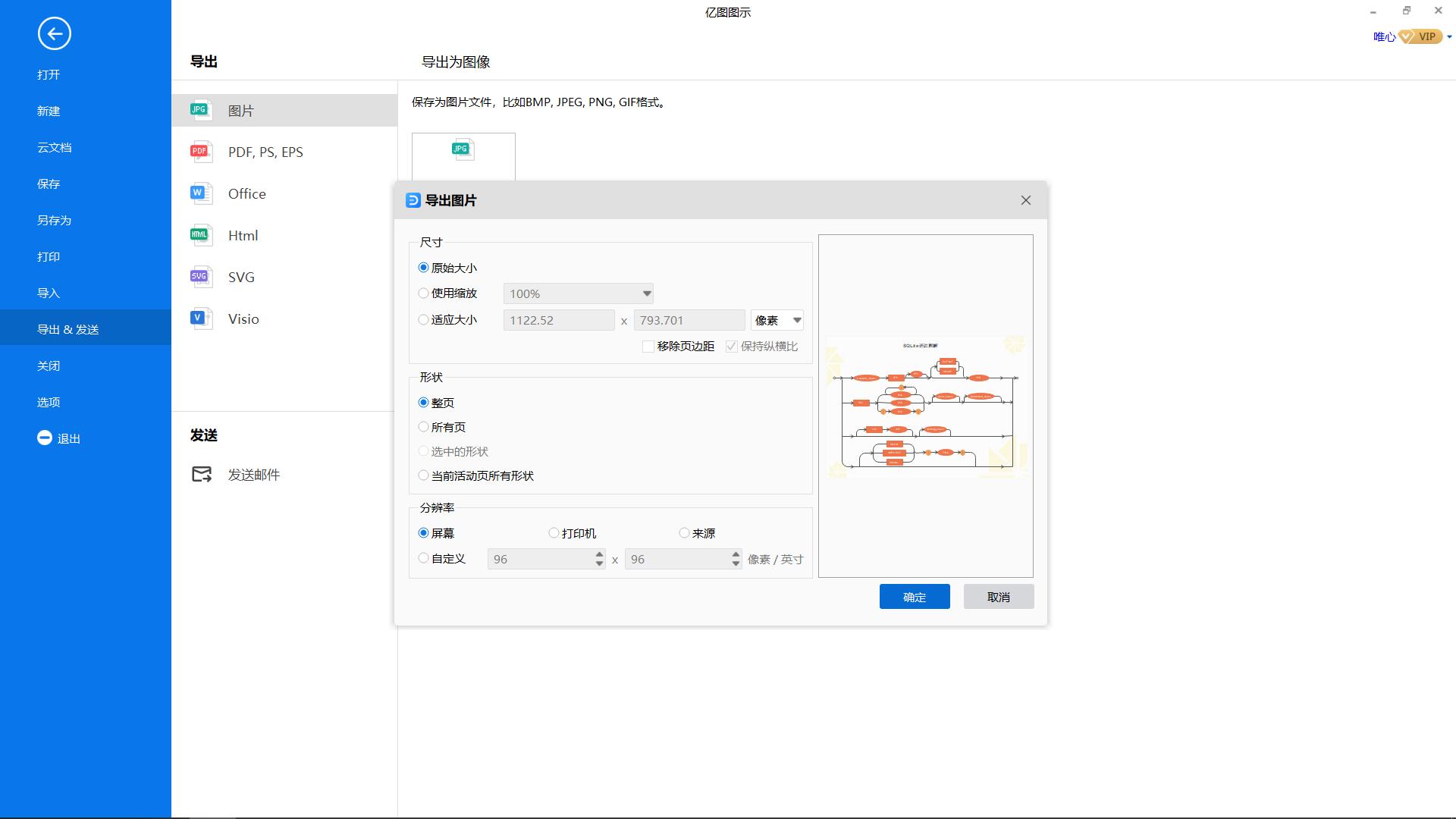Enable the 移除页边距 checkbox

648,347
